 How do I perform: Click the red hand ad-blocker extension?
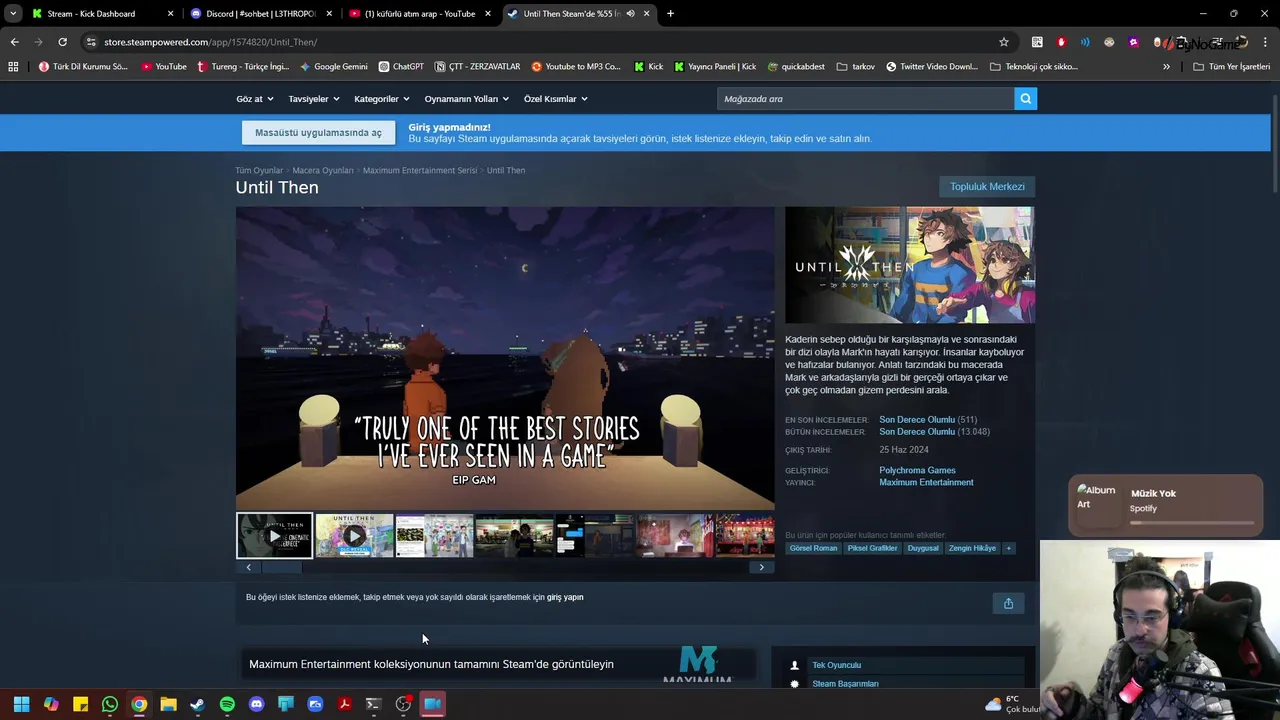(1061, 42)
